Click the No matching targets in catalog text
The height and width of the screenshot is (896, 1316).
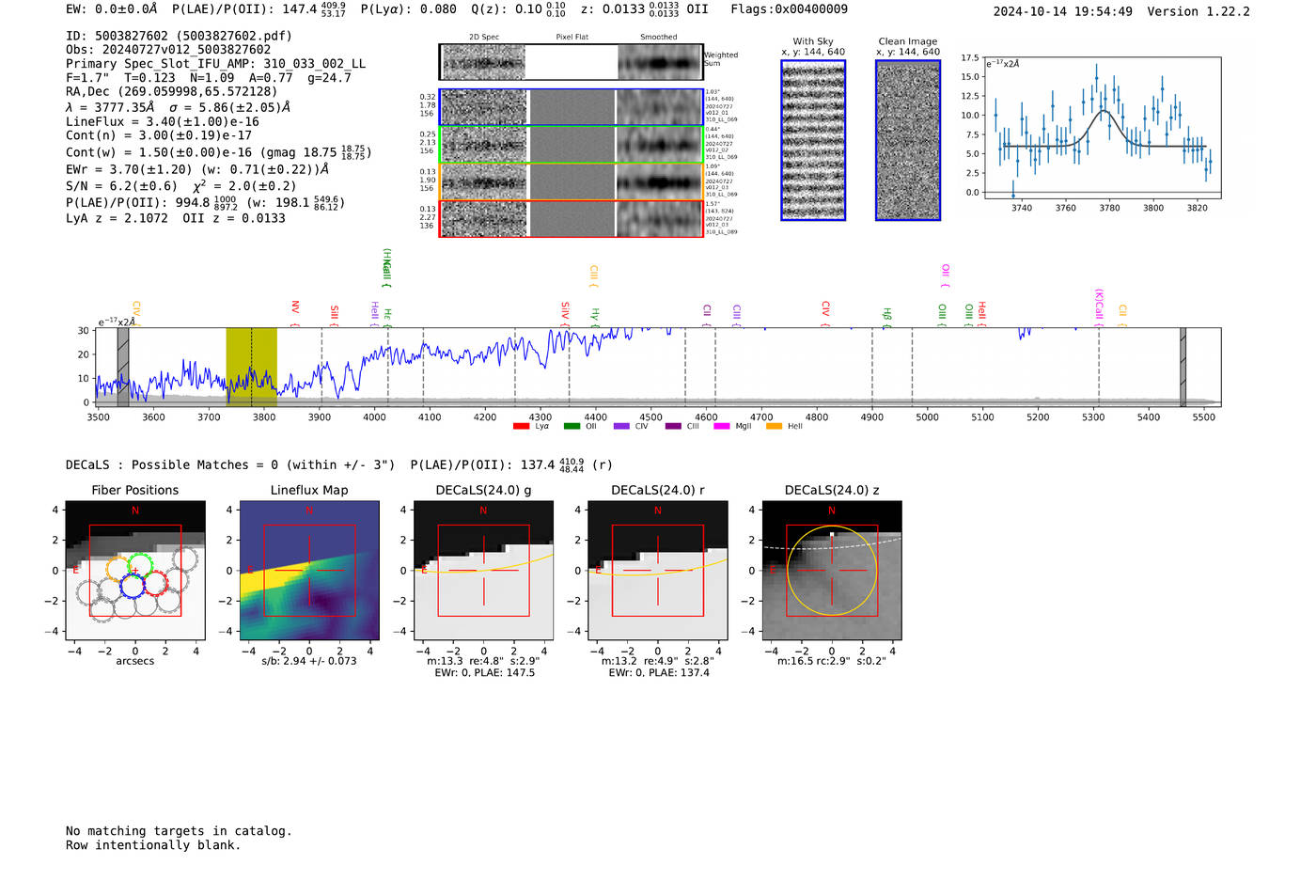tap(179, 831)
